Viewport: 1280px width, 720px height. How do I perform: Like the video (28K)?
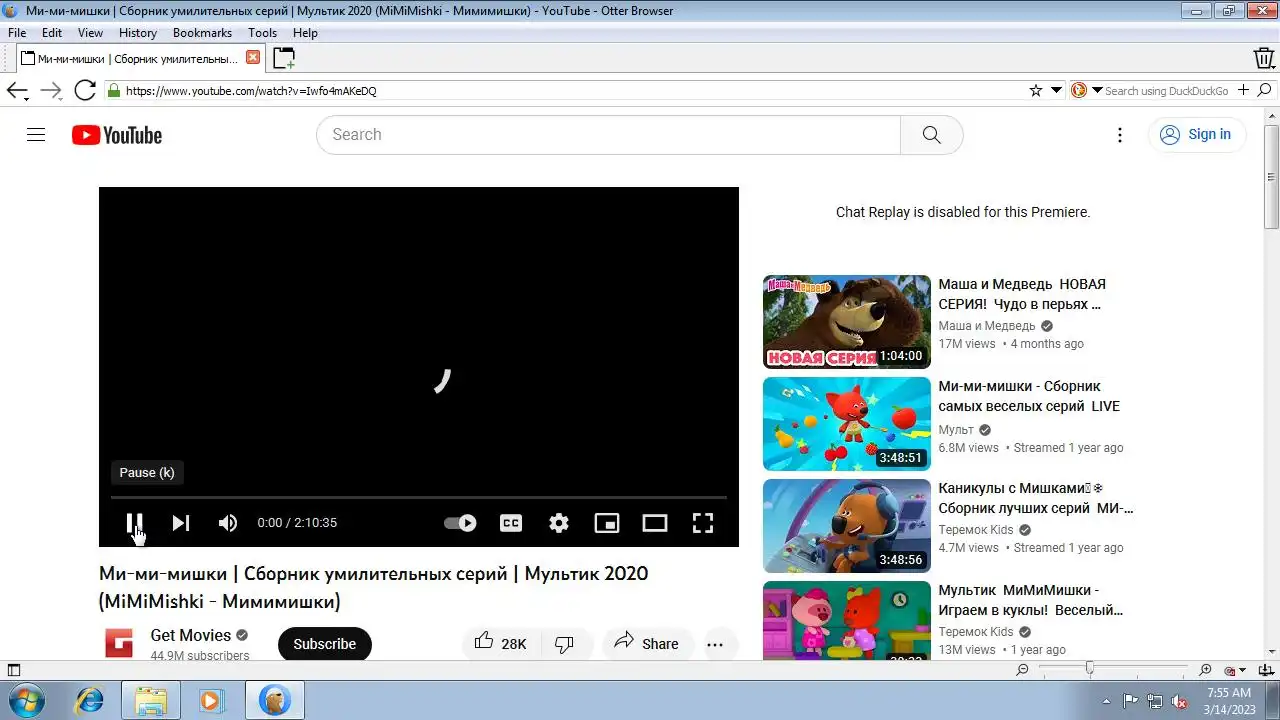(499, 643)
